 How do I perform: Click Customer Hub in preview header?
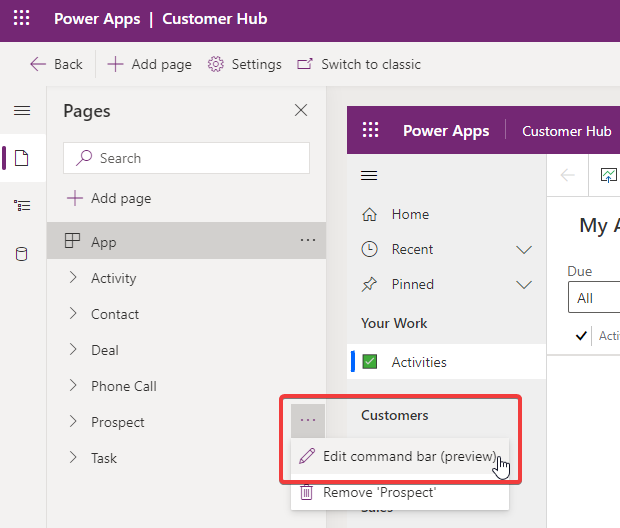(567, 131)
